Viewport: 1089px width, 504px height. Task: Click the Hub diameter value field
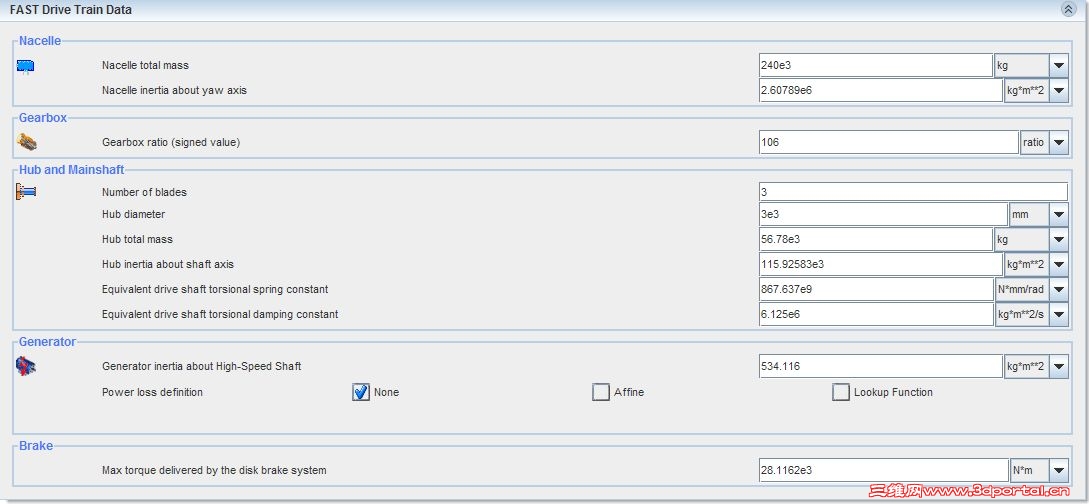coord(883,215)
